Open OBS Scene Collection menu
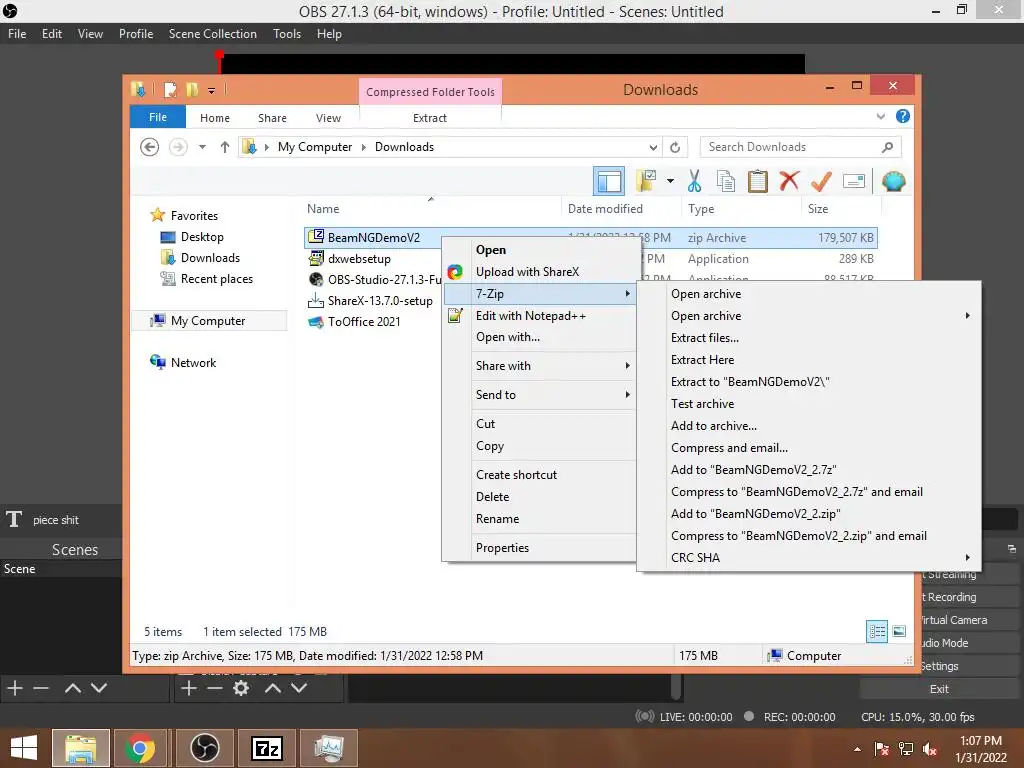The width and height of the screenshot is (1024, 768). click(x=212, y=33)
